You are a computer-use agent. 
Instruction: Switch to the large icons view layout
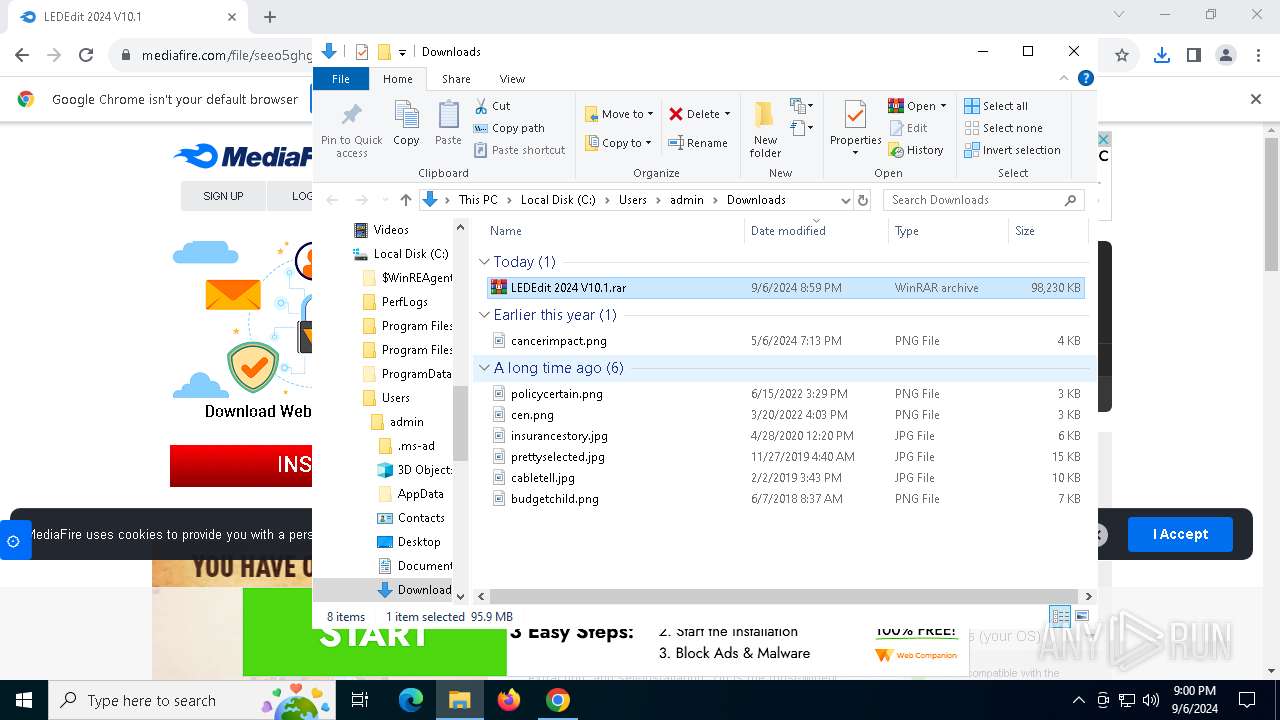coord(1081,616)
